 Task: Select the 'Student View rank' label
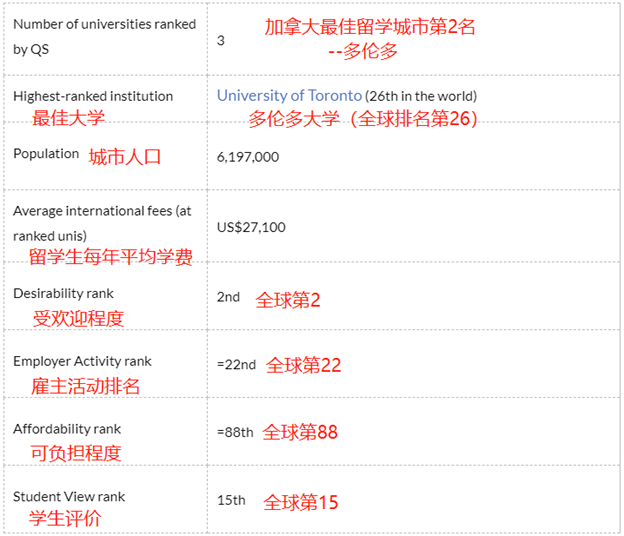[69, 497]
